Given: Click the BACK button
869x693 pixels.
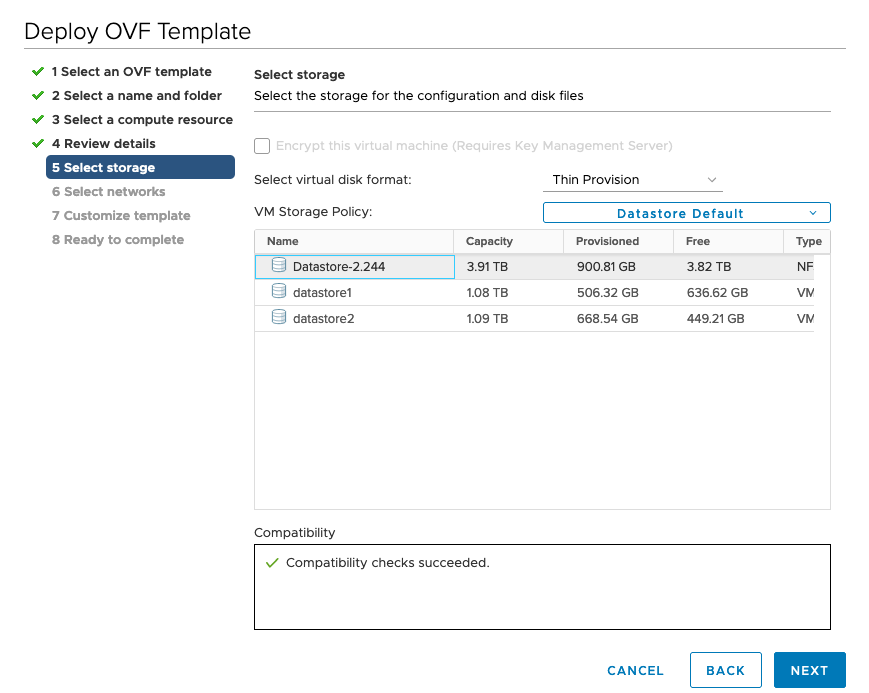Looking at the screenshot, I should (725, 670).
